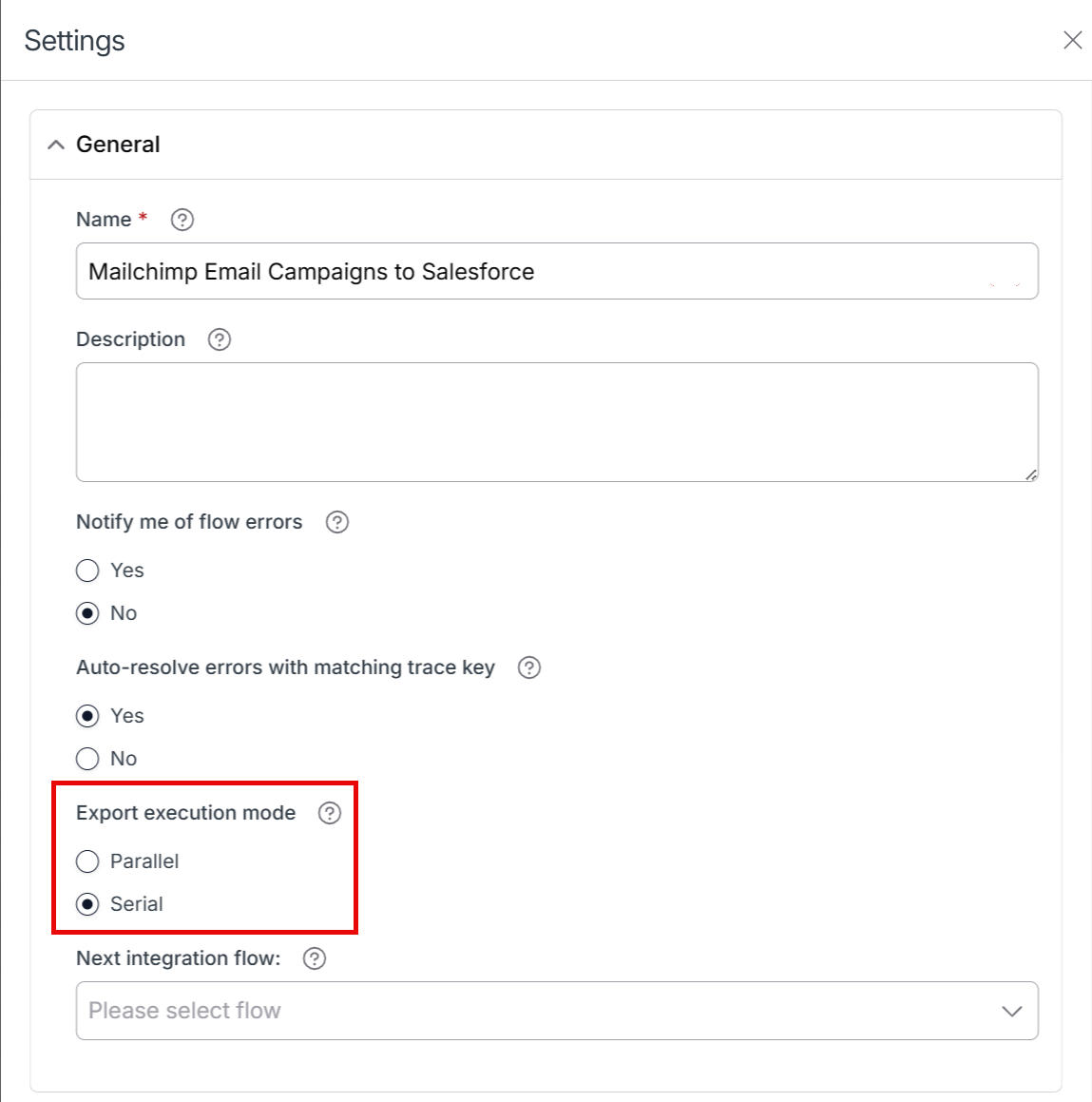The image size is (1092, 1102).
Task: Click the Settings title text
Action: point(74,41)
